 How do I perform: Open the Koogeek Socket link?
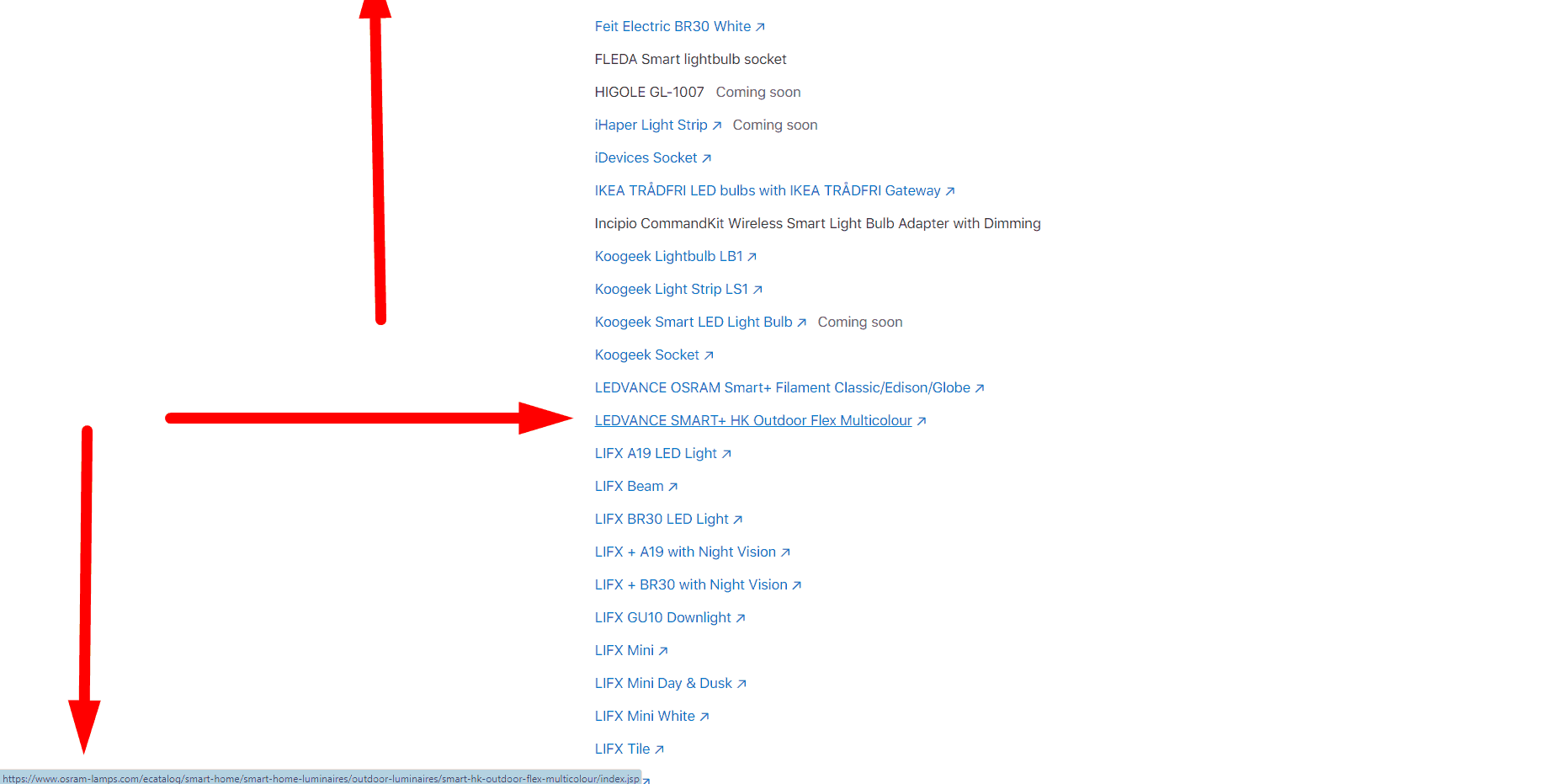[646, 355]
